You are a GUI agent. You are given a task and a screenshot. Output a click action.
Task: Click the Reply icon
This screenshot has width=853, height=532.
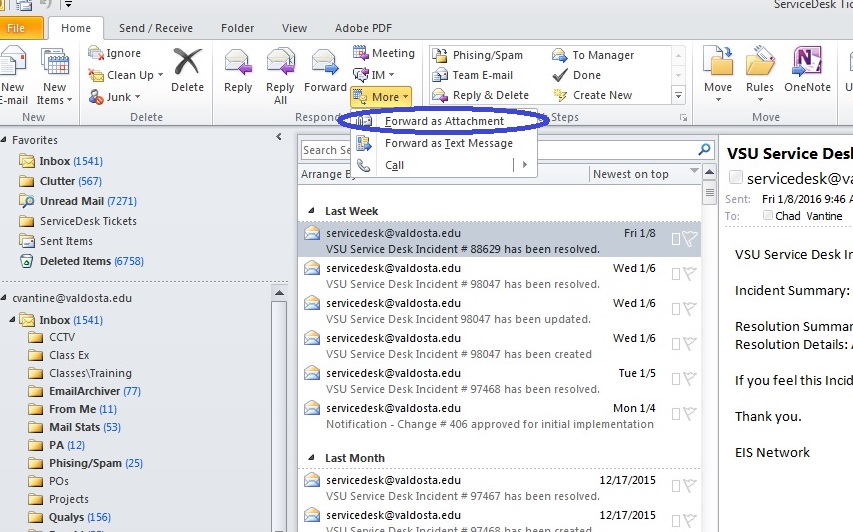[x=238, y=63]
